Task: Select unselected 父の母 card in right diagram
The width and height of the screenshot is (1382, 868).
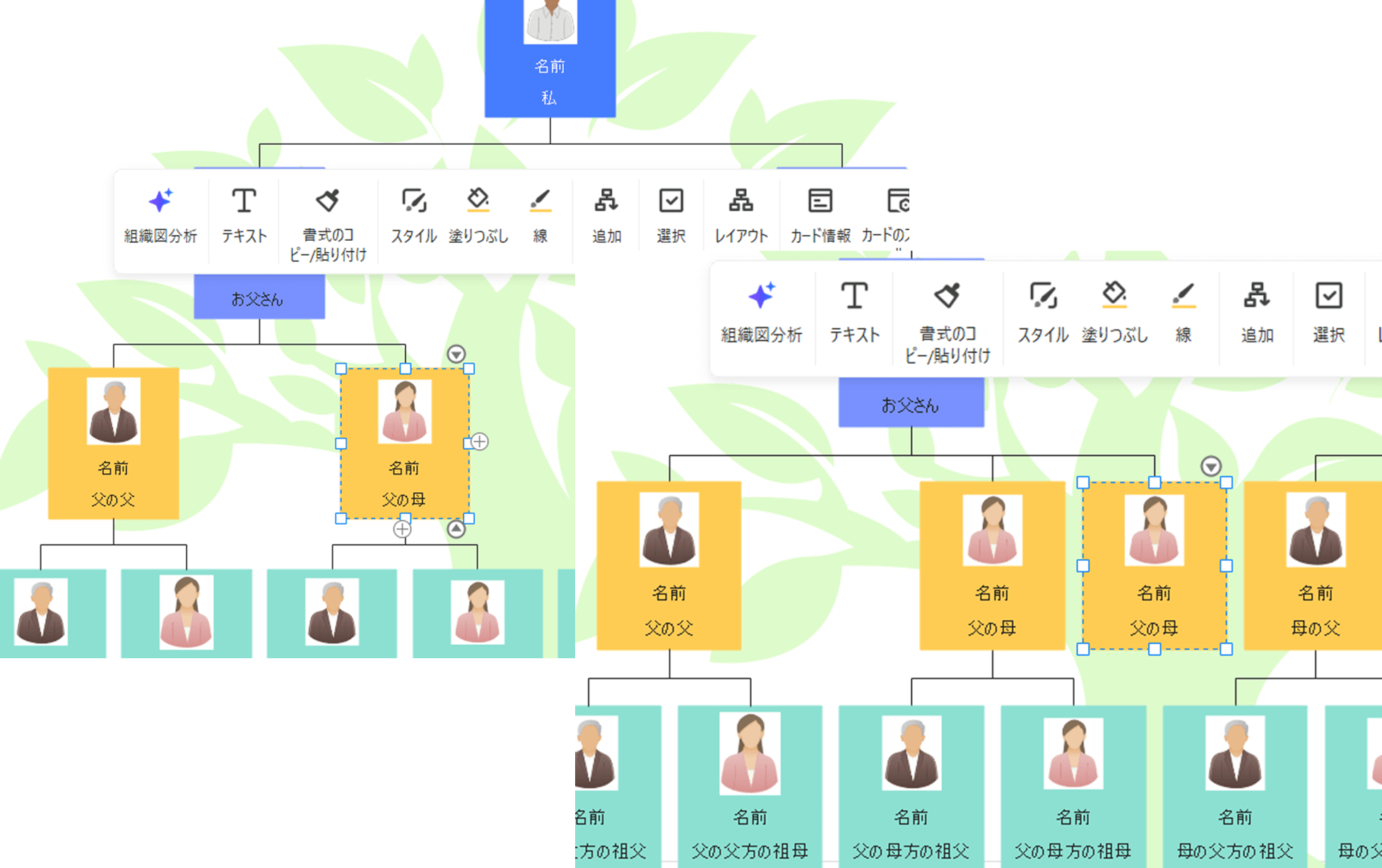Action: (992, 565)
